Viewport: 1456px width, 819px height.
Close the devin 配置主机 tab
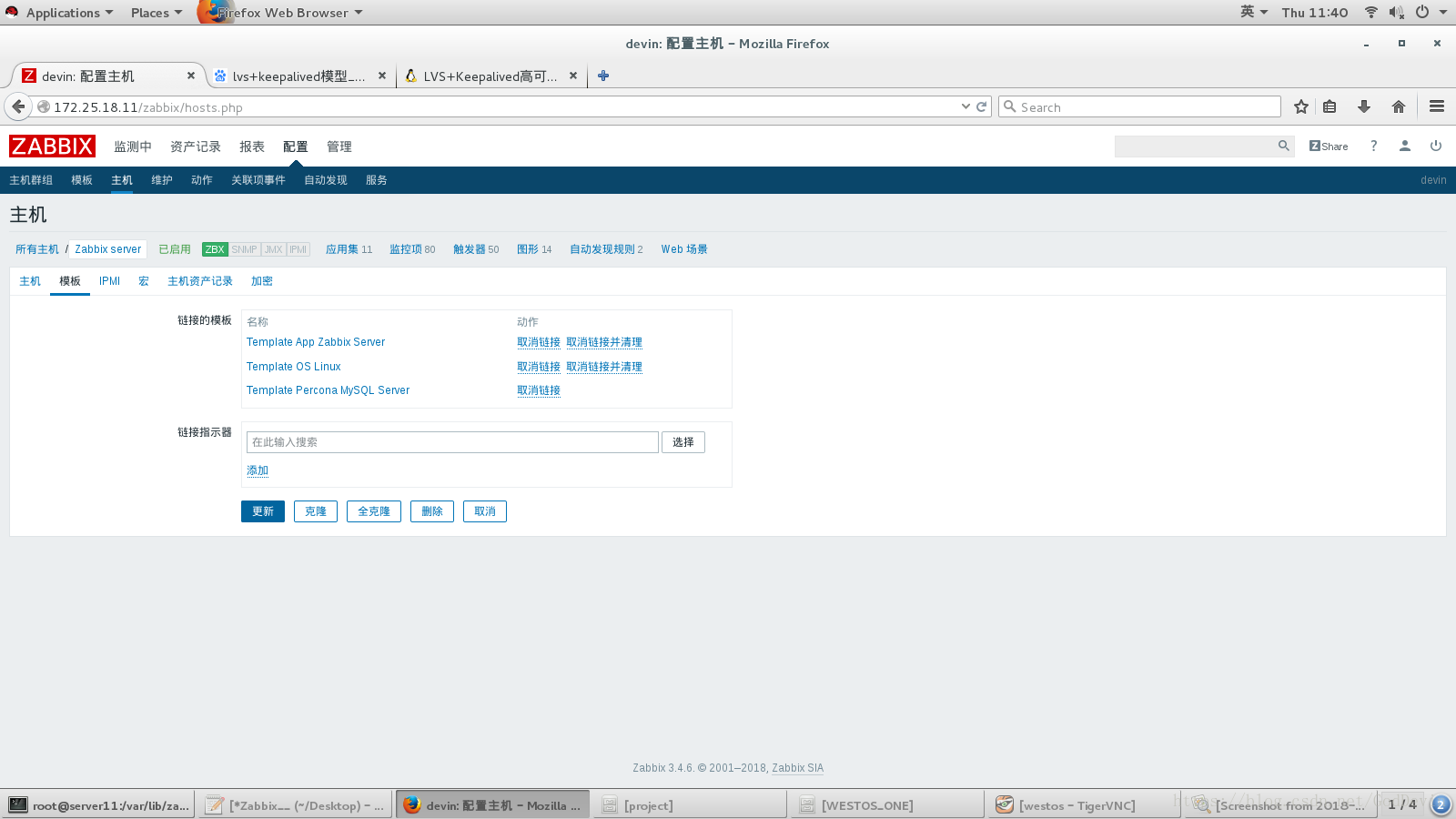click(x=191, y=76)
